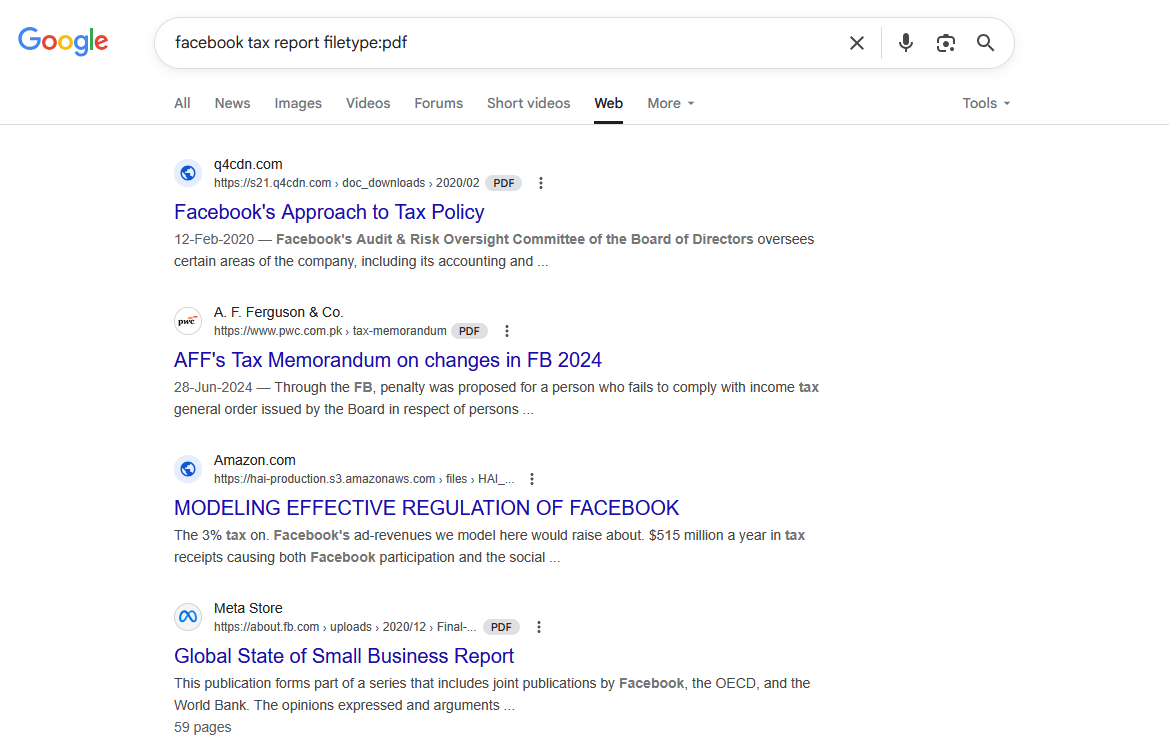Open three-dot menu for about.fb.com result
The height and width of the screenshot is (739, 1169).
(538, 627)
